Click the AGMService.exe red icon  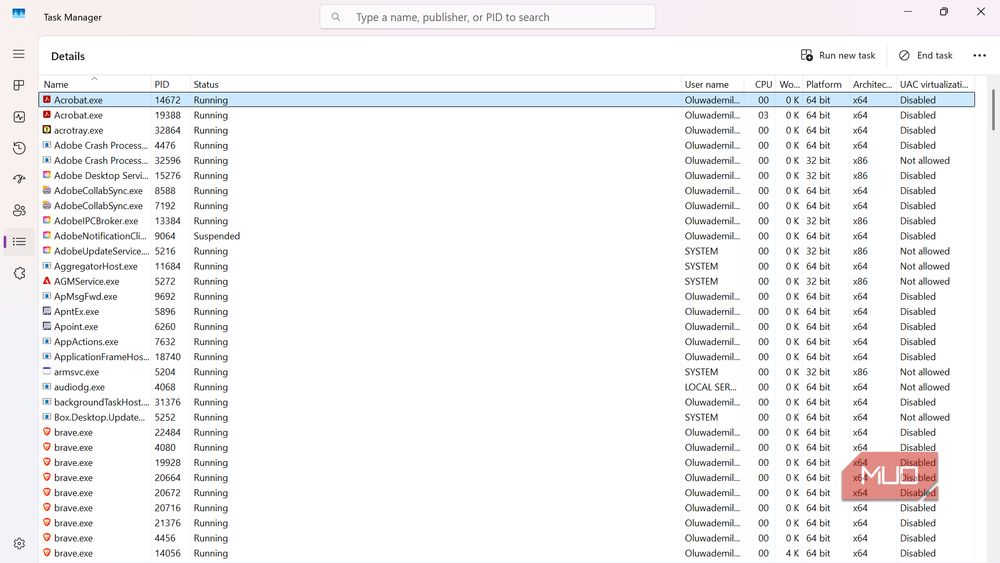pyautogui.click(x=47, y=281)
